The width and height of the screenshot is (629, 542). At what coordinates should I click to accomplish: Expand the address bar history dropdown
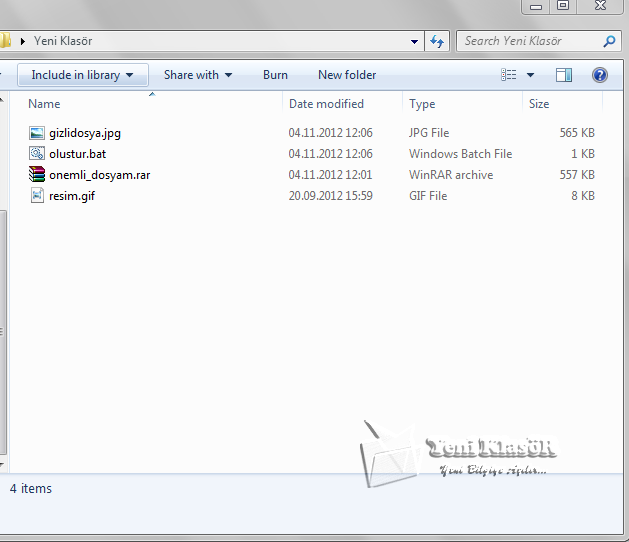[415, 41]
